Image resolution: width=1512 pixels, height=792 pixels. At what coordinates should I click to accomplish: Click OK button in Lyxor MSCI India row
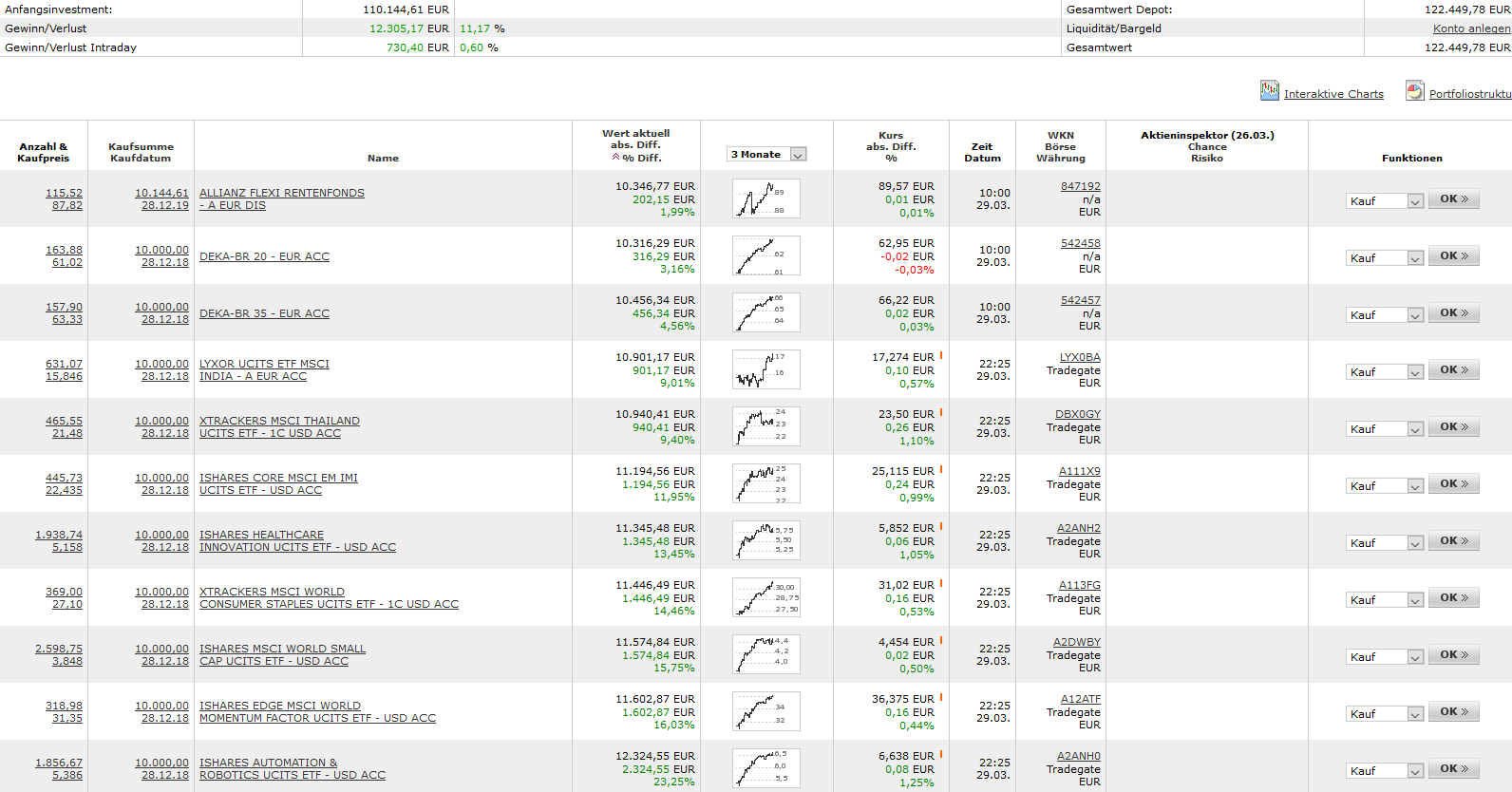point(1453,370)
